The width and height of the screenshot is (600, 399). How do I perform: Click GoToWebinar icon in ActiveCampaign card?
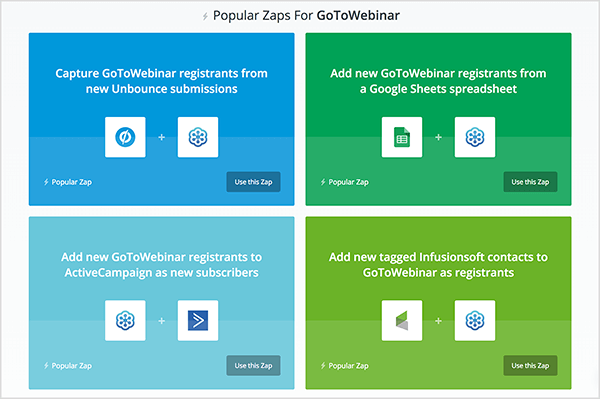point(125,320)
